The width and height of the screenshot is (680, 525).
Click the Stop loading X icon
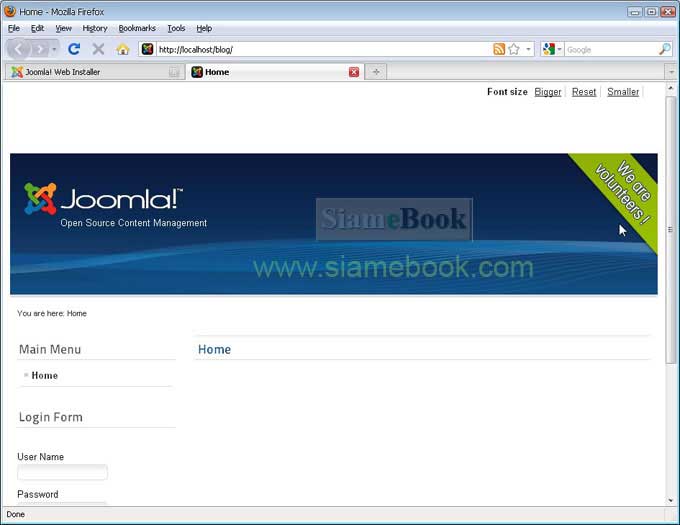click(98, 49)
